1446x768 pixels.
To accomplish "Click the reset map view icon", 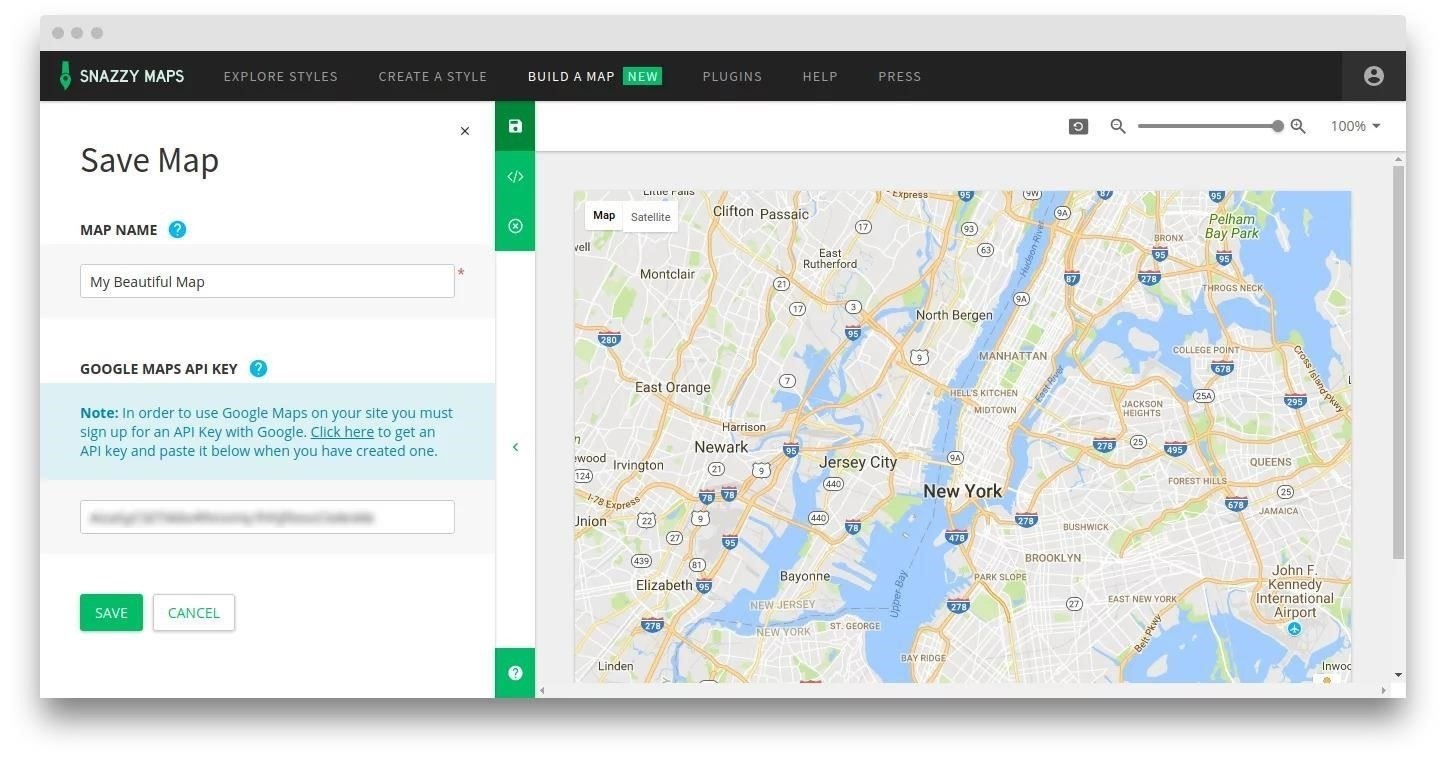I will coord(1078,126).
